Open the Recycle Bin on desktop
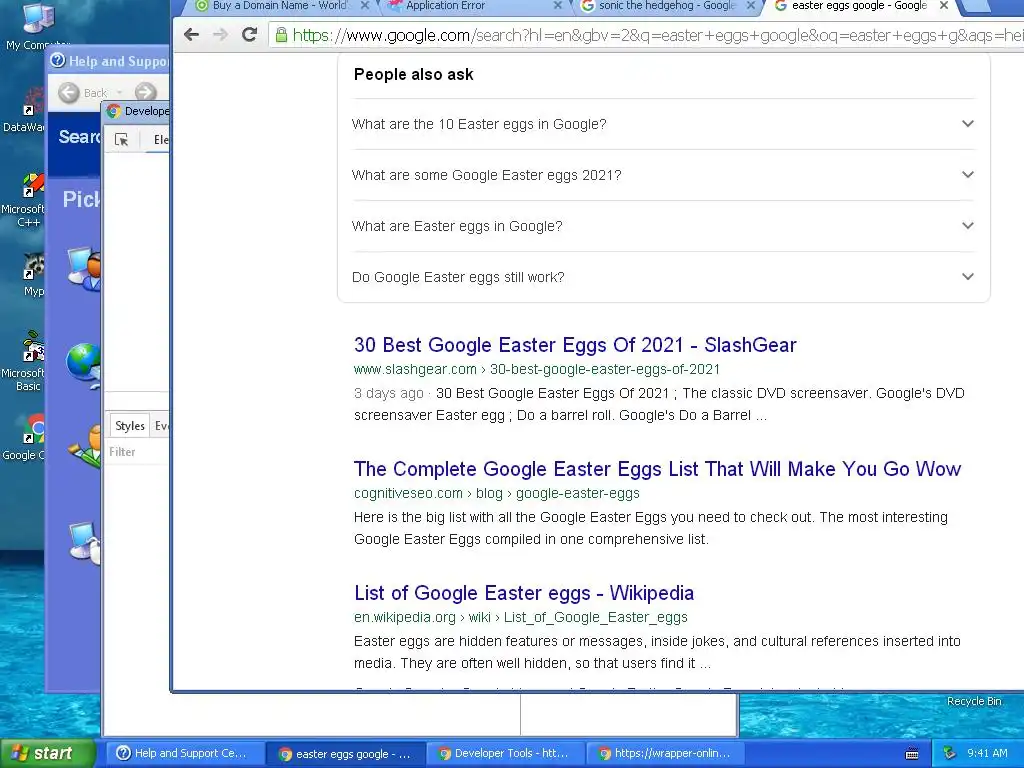This screenshot has height=768, width=1024. [974, 701]
